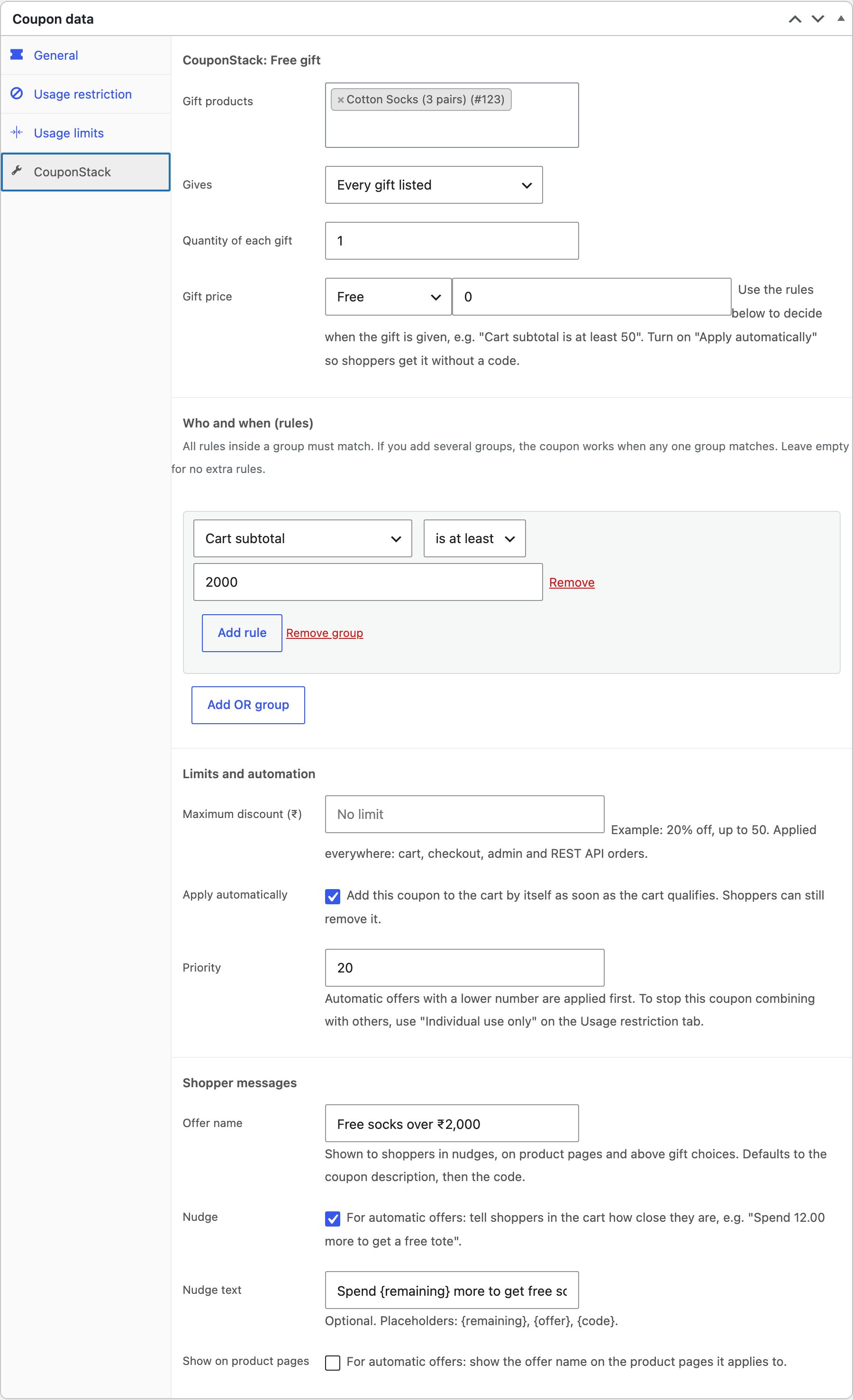Toggle the Apply automatically checkbox
The image size is (853, 1400).
point(333,896)
